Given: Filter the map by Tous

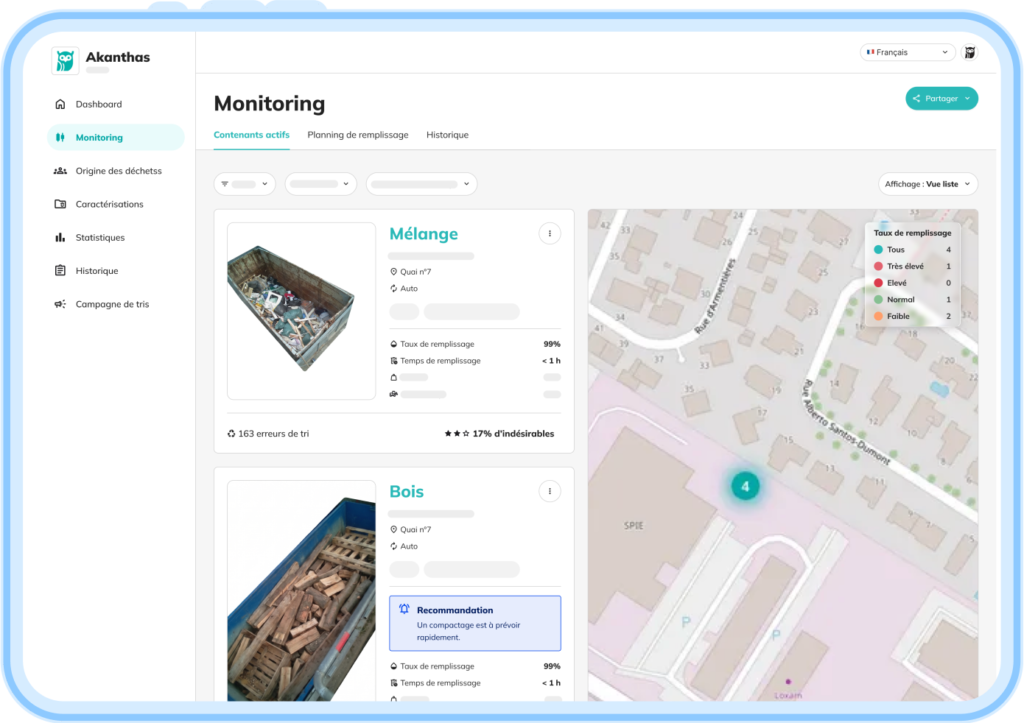Looking at the screenshot, I should click(912, 249).
